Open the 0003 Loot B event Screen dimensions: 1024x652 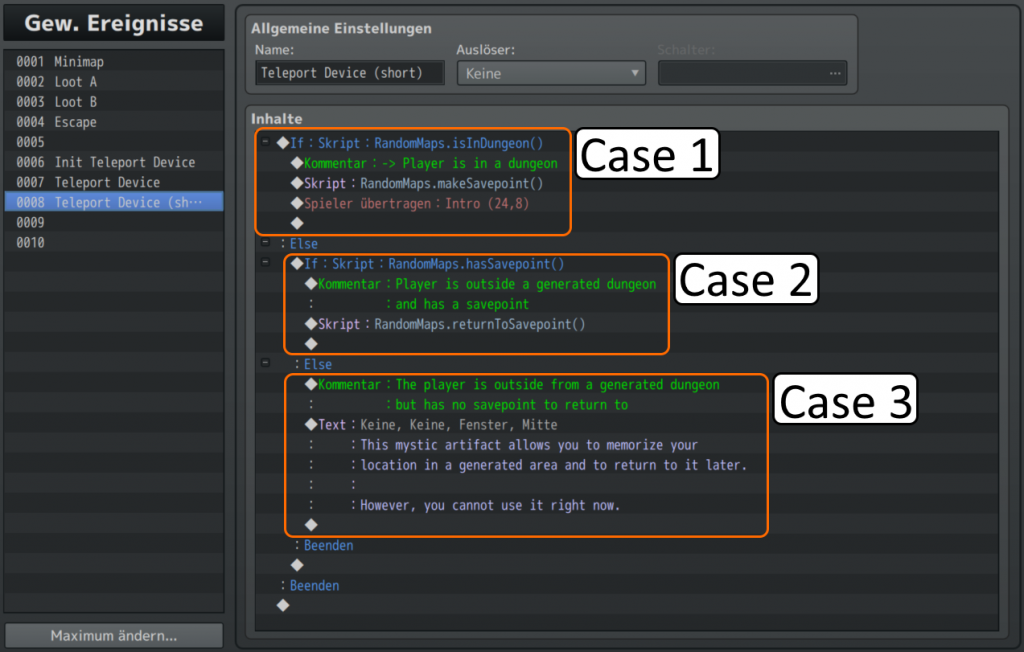(x=114, y=102)
